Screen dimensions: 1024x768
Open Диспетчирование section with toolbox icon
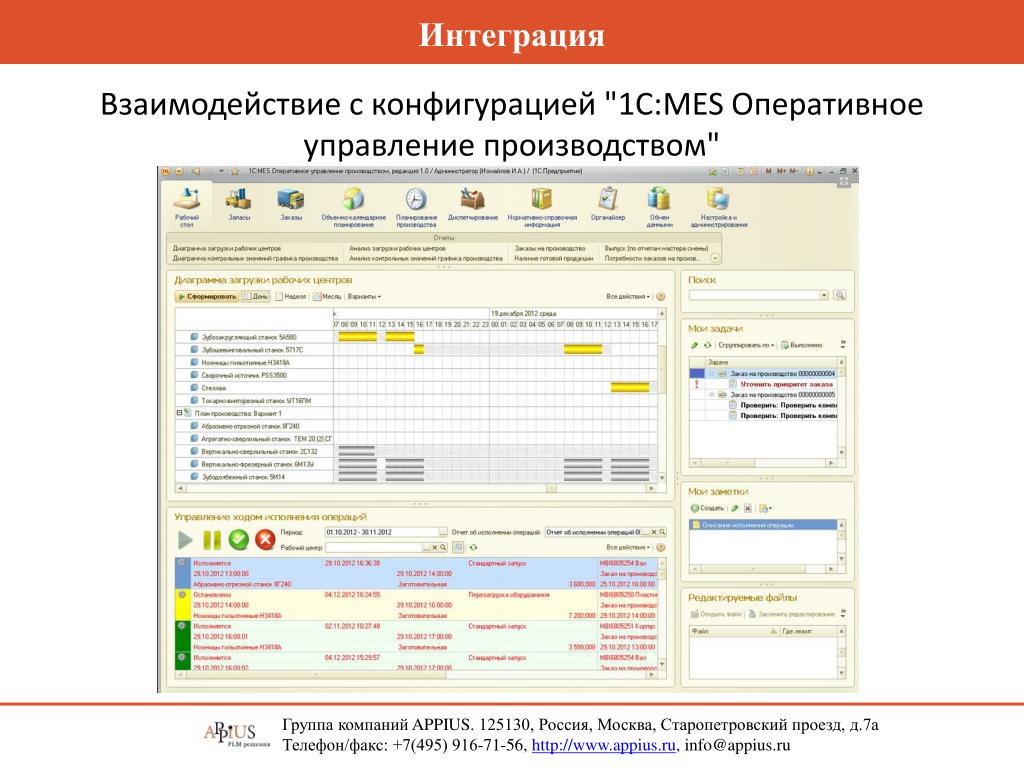(x=472, y=204)
